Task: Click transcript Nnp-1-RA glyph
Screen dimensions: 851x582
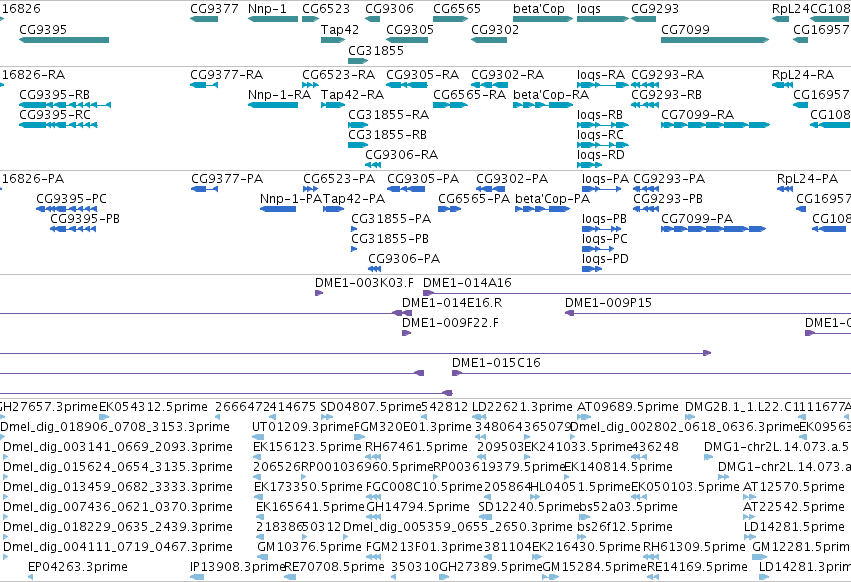Action: point(273,105)
